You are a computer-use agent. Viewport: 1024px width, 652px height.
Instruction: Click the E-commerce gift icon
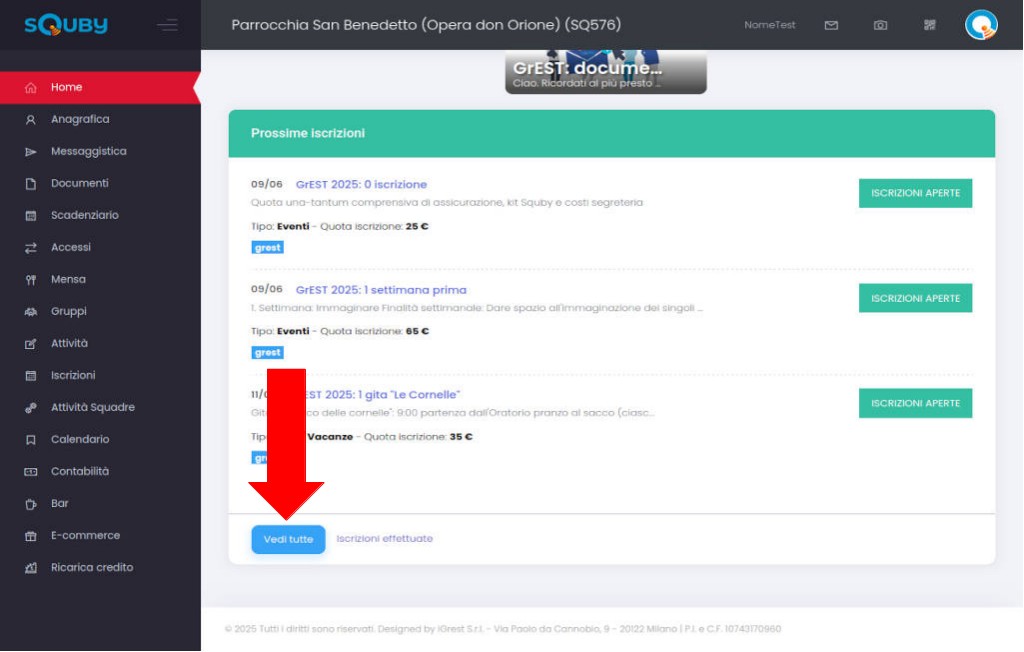31,536
